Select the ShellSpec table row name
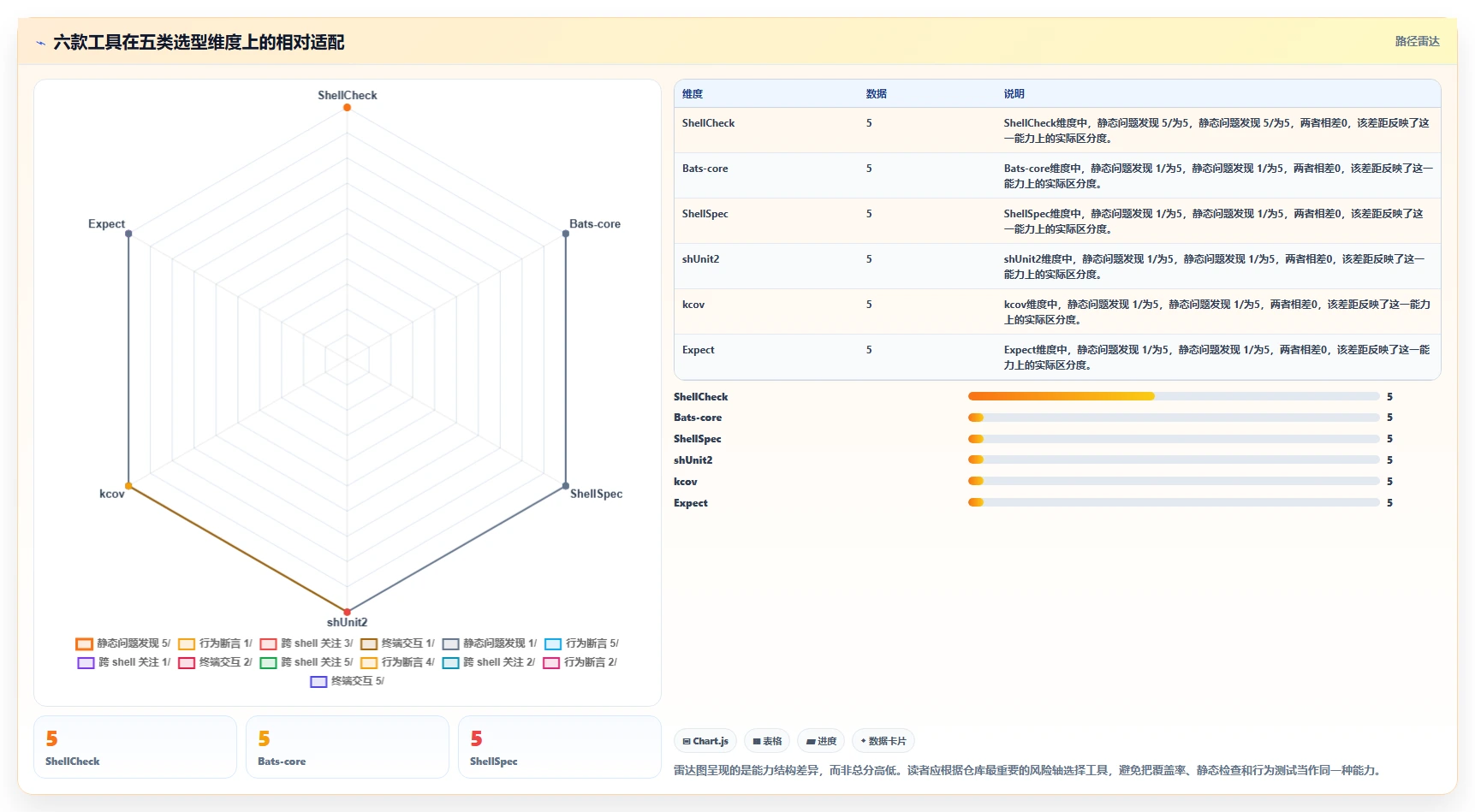The width and height of the screenshot is (1475, 812). [705, 214]
